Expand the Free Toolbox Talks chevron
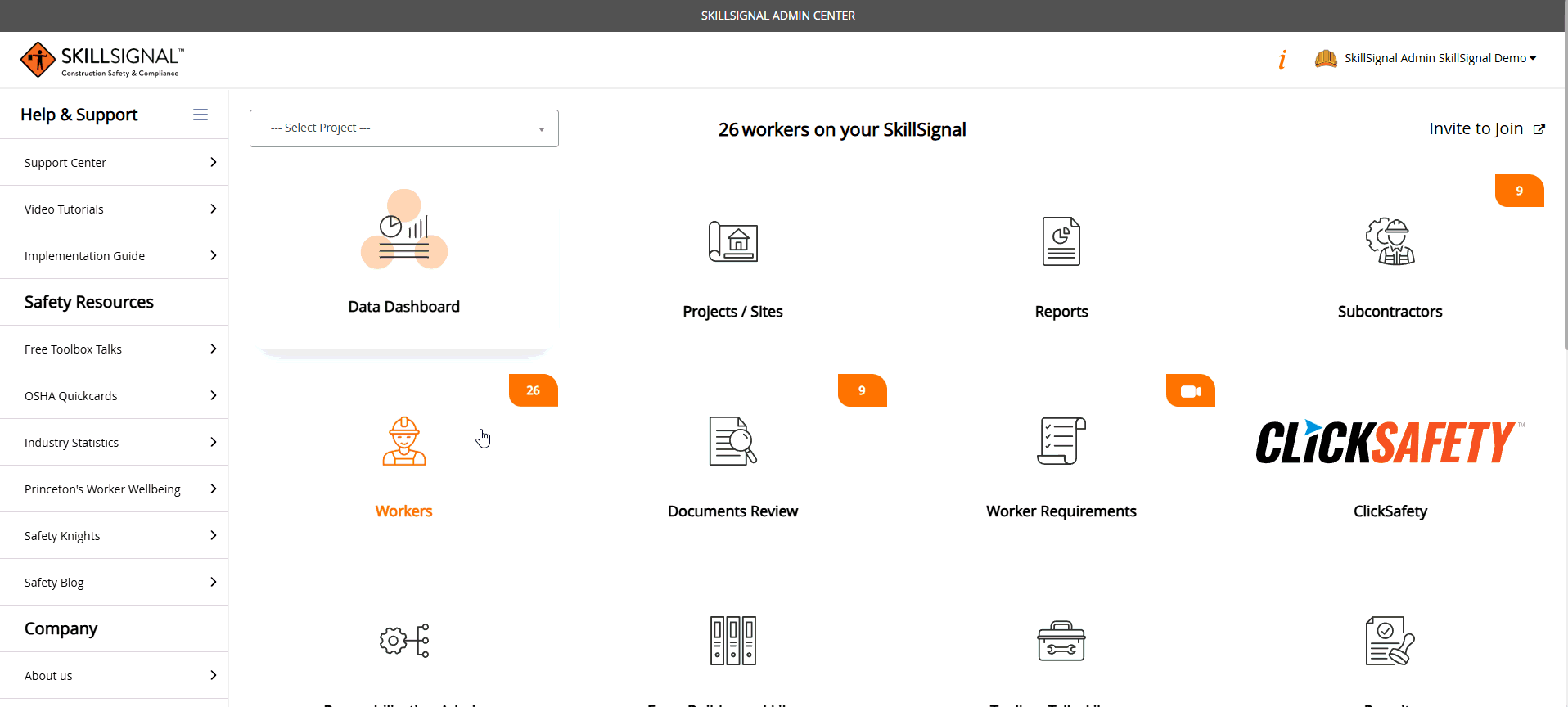The width and height of the screenshot is (1568, 707). pyautogui.click(x=214, y=349)
